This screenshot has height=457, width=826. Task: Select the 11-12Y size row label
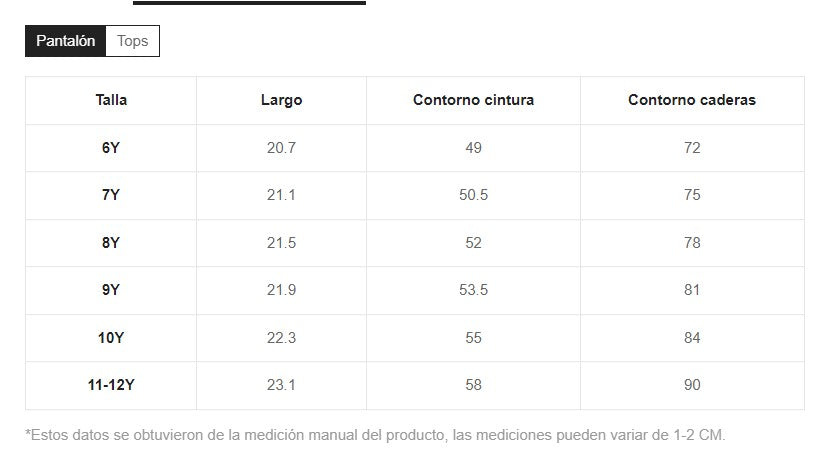[111, 385]
